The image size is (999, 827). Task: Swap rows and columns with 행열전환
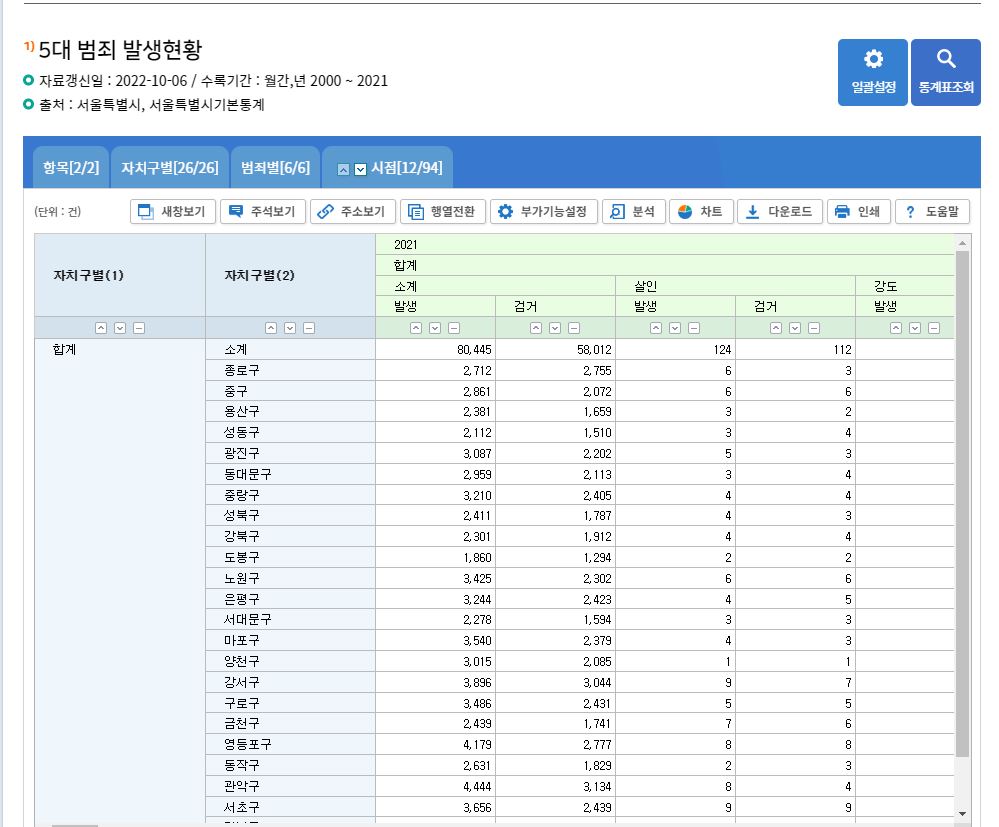tap(443, 212)
